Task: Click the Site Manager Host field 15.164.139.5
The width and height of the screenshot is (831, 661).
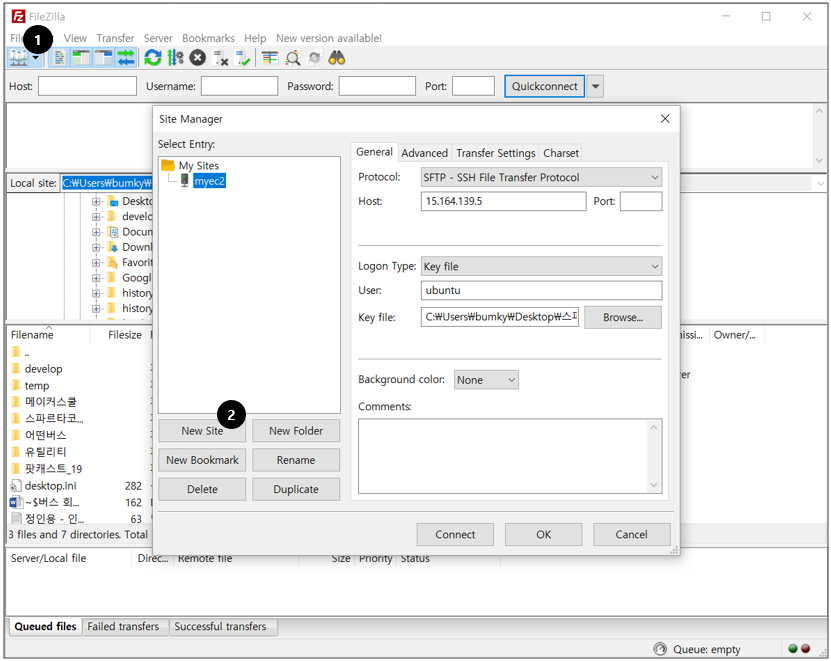Action: point(503,201)
